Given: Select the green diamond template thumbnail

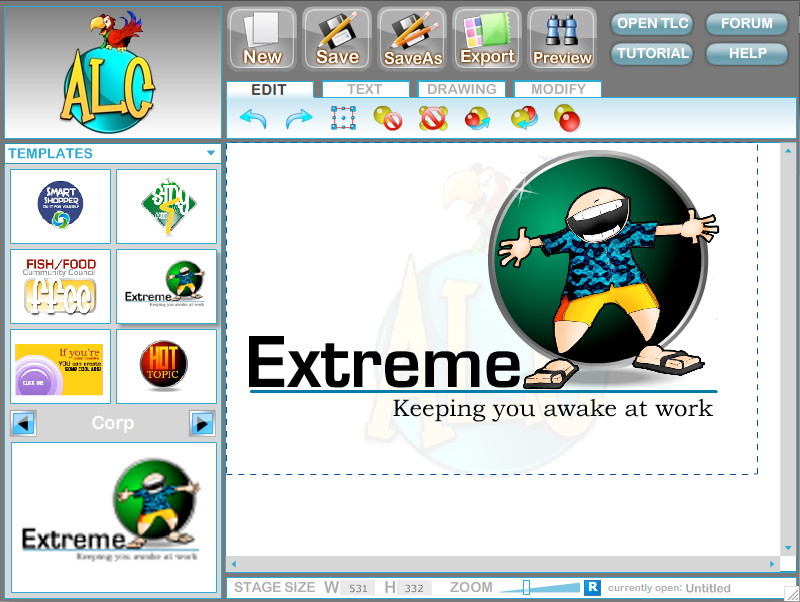Looking at the screenshot, I should point(166,206).
